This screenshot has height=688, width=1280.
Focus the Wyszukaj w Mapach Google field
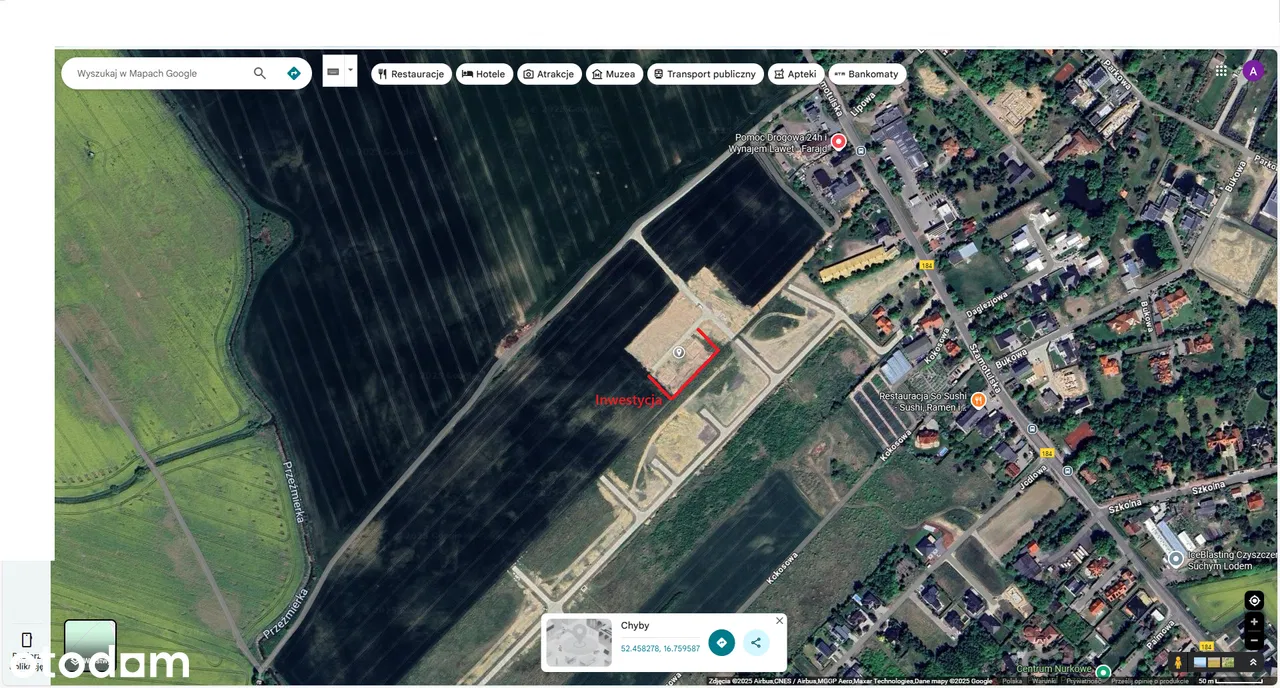(160, 73)
